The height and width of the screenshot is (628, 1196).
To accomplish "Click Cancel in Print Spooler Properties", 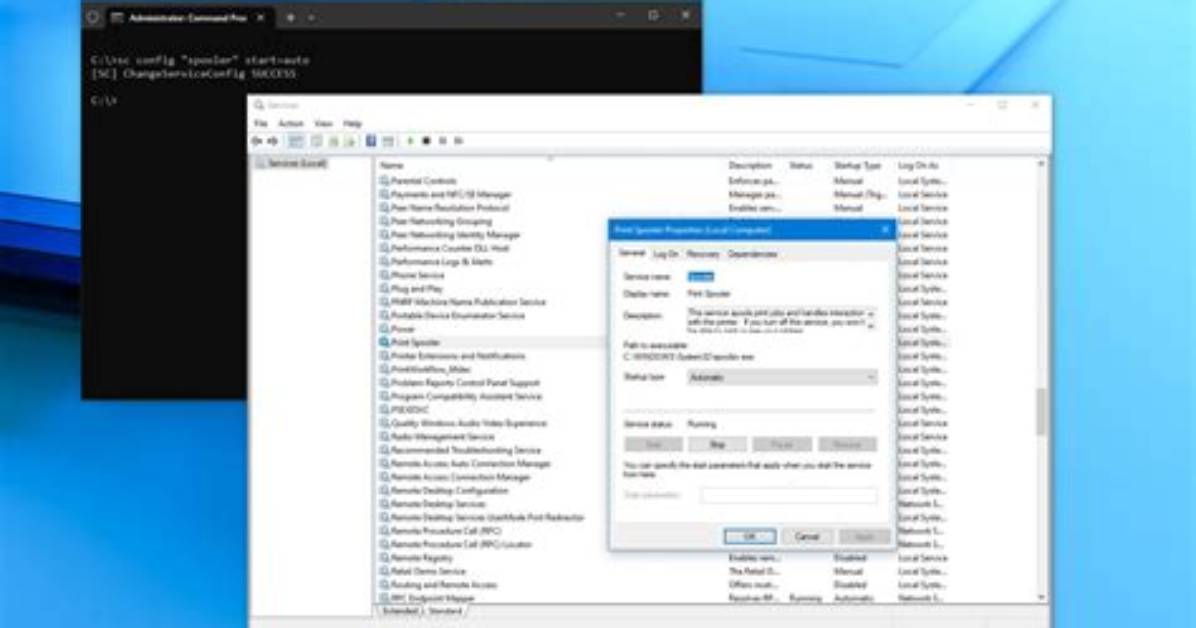I will coord(807,537).
